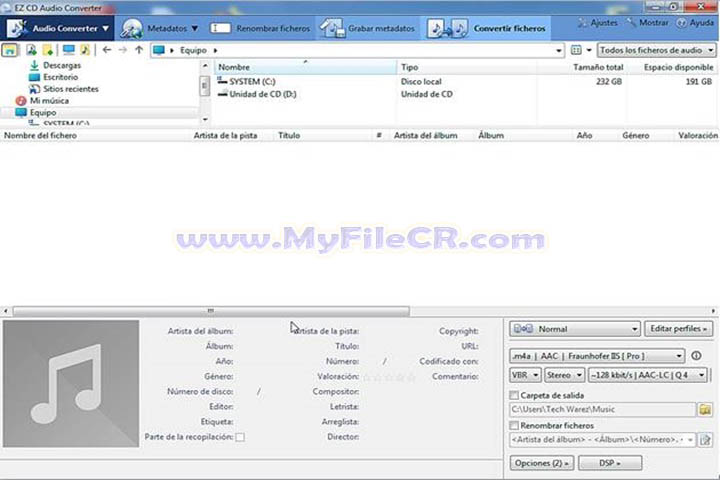
Task: Click the output folder path field
Action: [602, 409]
